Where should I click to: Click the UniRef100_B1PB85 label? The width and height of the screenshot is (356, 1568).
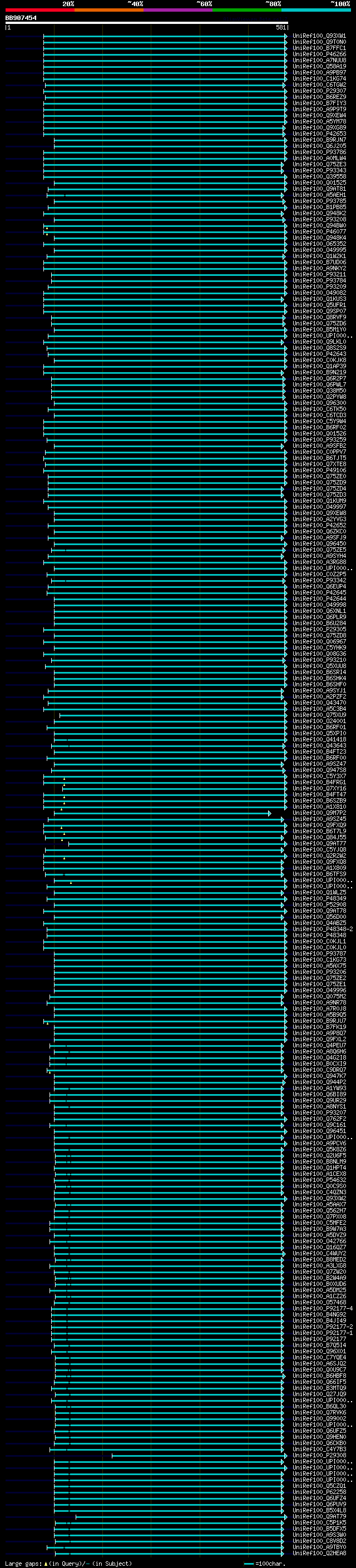[319, 207]
